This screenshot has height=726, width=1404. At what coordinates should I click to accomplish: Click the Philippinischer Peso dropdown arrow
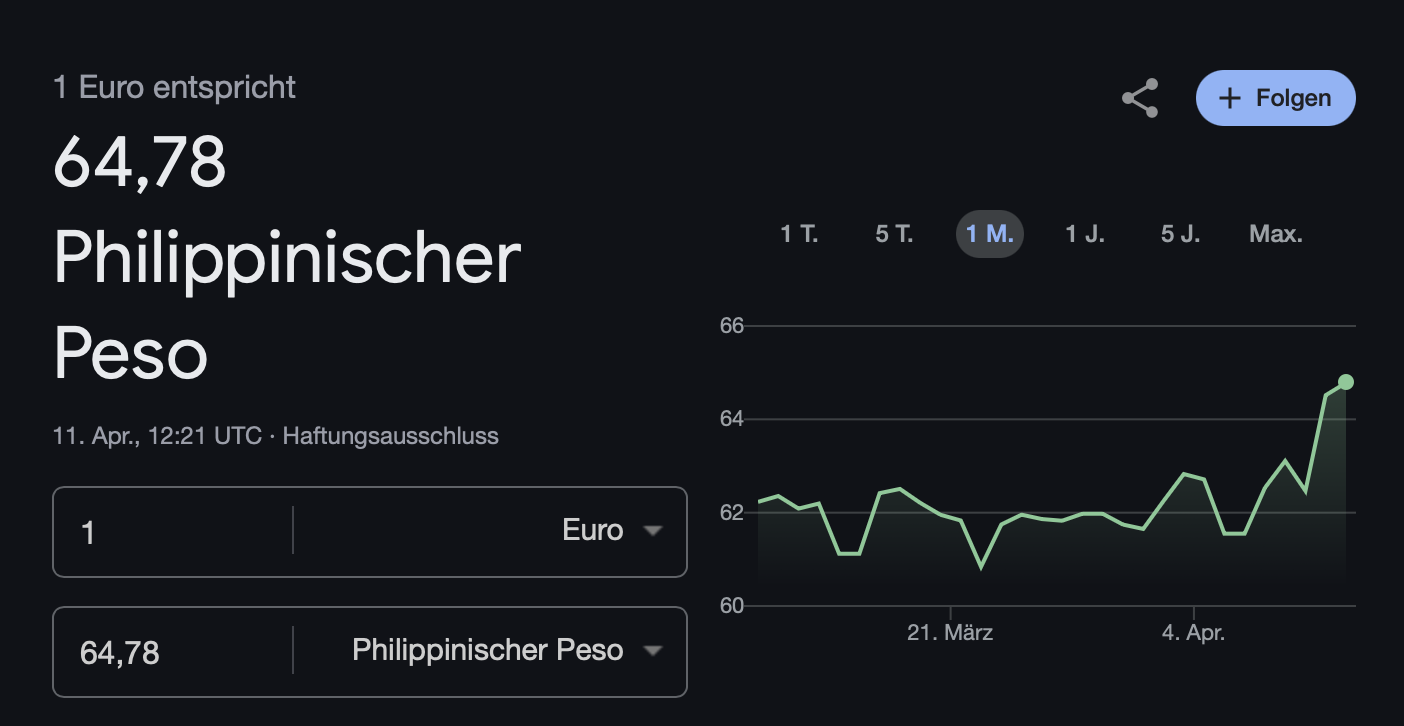tap(653, 651)
